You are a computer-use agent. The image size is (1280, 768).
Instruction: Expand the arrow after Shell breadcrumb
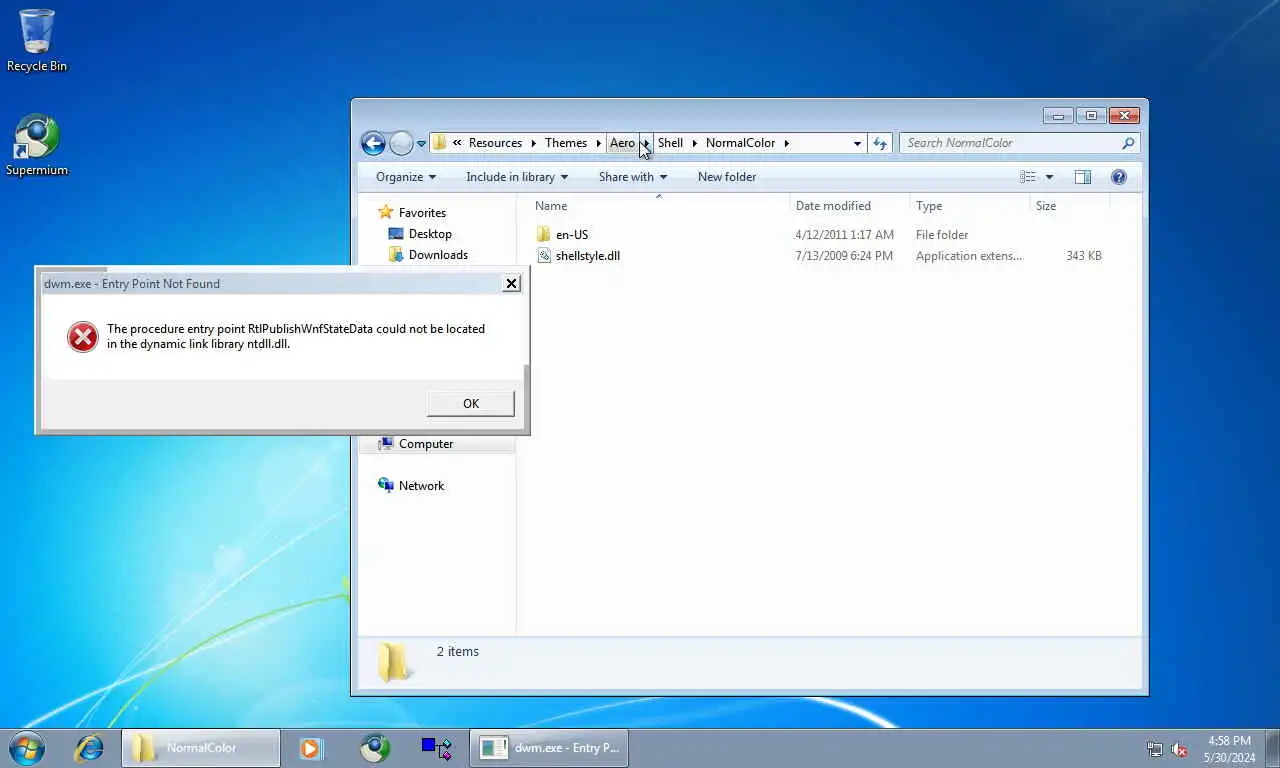tap(694, 143)
